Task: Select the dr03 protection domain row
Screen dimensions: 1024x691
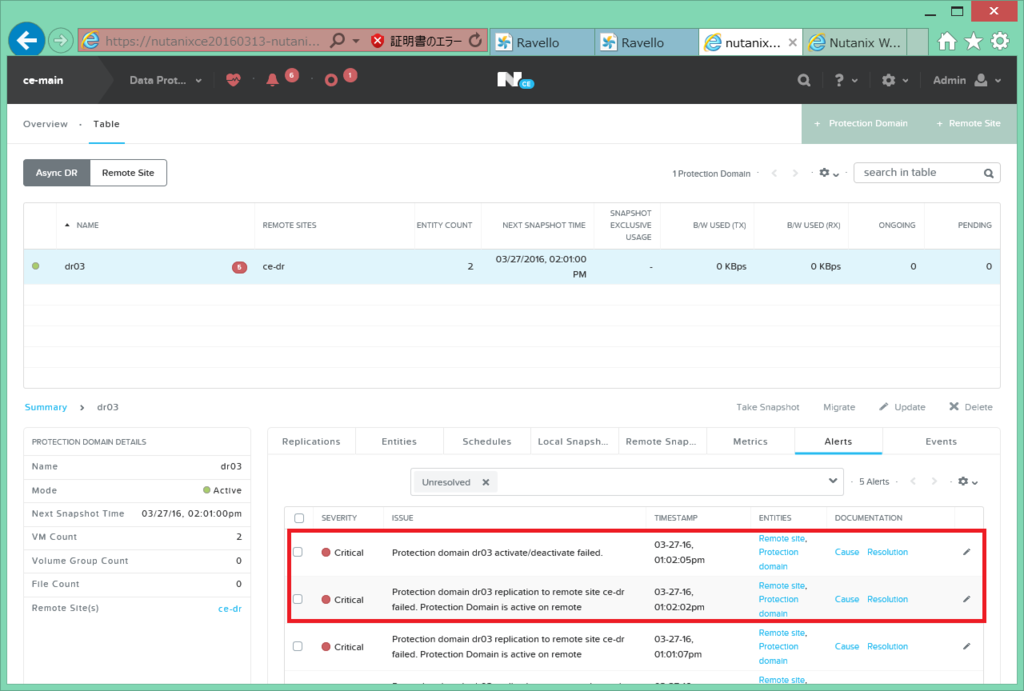Action: pos(511,266)
